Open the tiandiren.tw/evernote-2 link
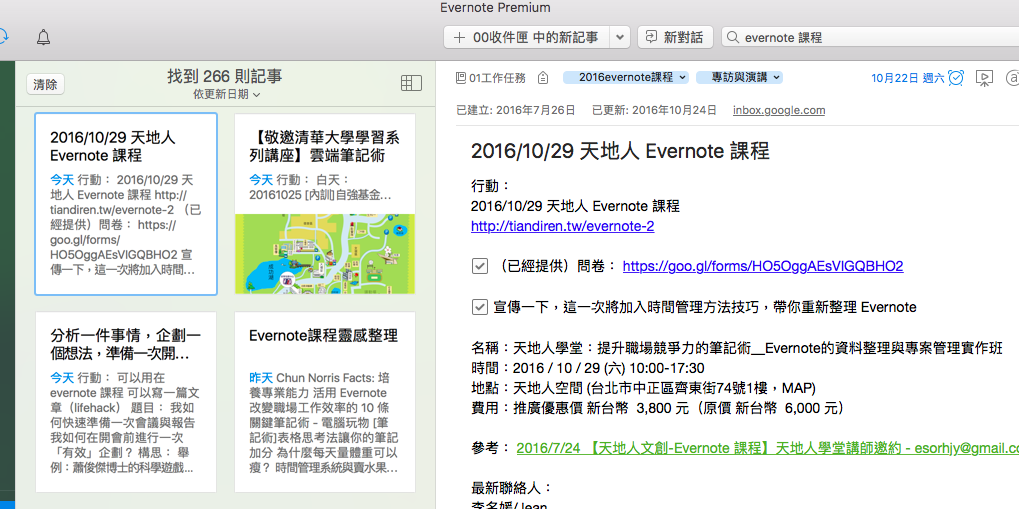The image size is (1019, 509). 563,226
